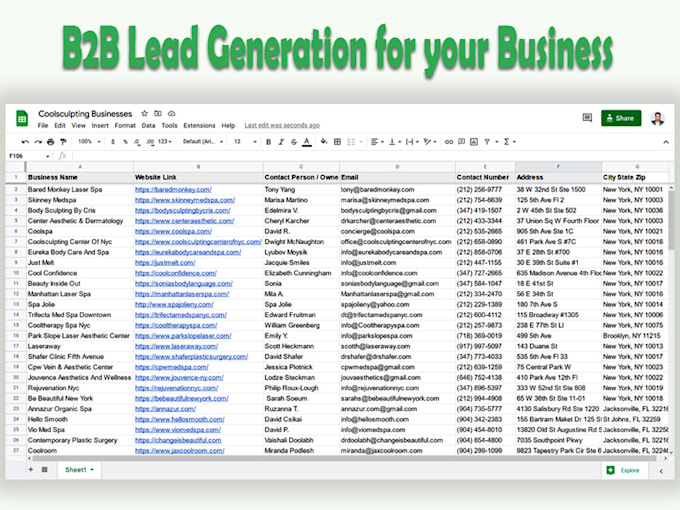Undo the last action
Screen dimensions: 680x510
pos(25,142)
